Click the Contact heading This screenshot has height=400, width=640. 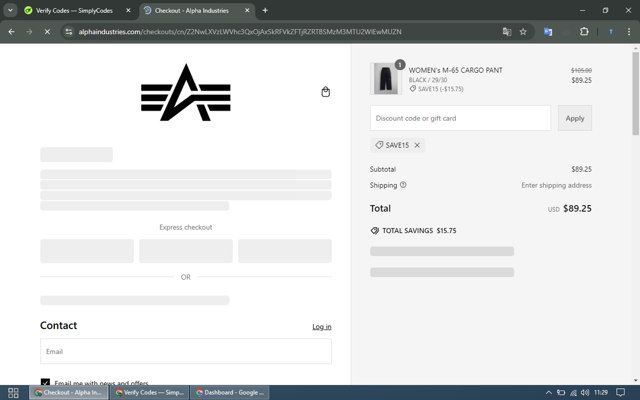pyautogui.click(x=58, y=325)
